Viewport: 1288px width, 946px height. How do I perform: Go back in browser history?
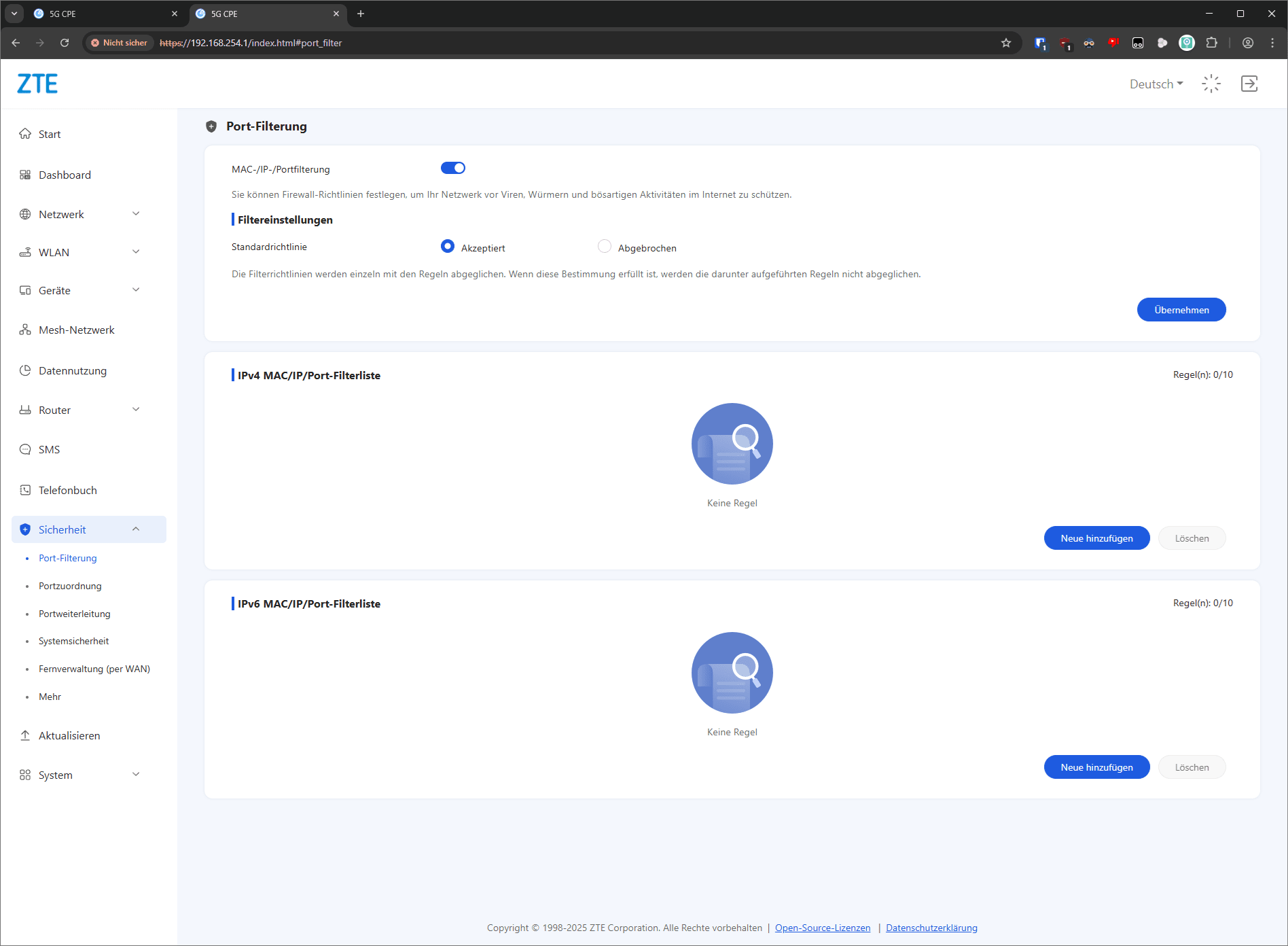pos(16,43)
